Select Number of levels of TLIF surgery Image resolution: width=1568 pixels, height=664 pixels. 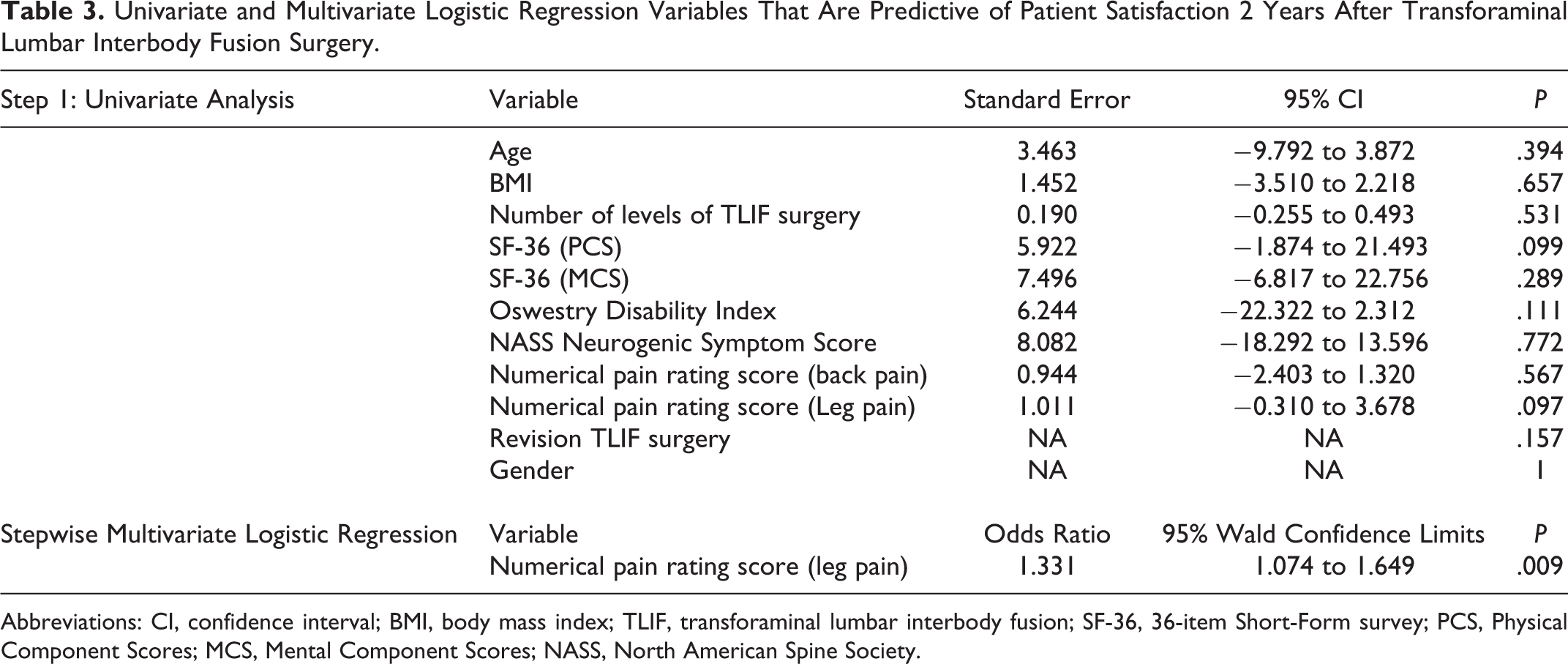click(x=675, y=215)
